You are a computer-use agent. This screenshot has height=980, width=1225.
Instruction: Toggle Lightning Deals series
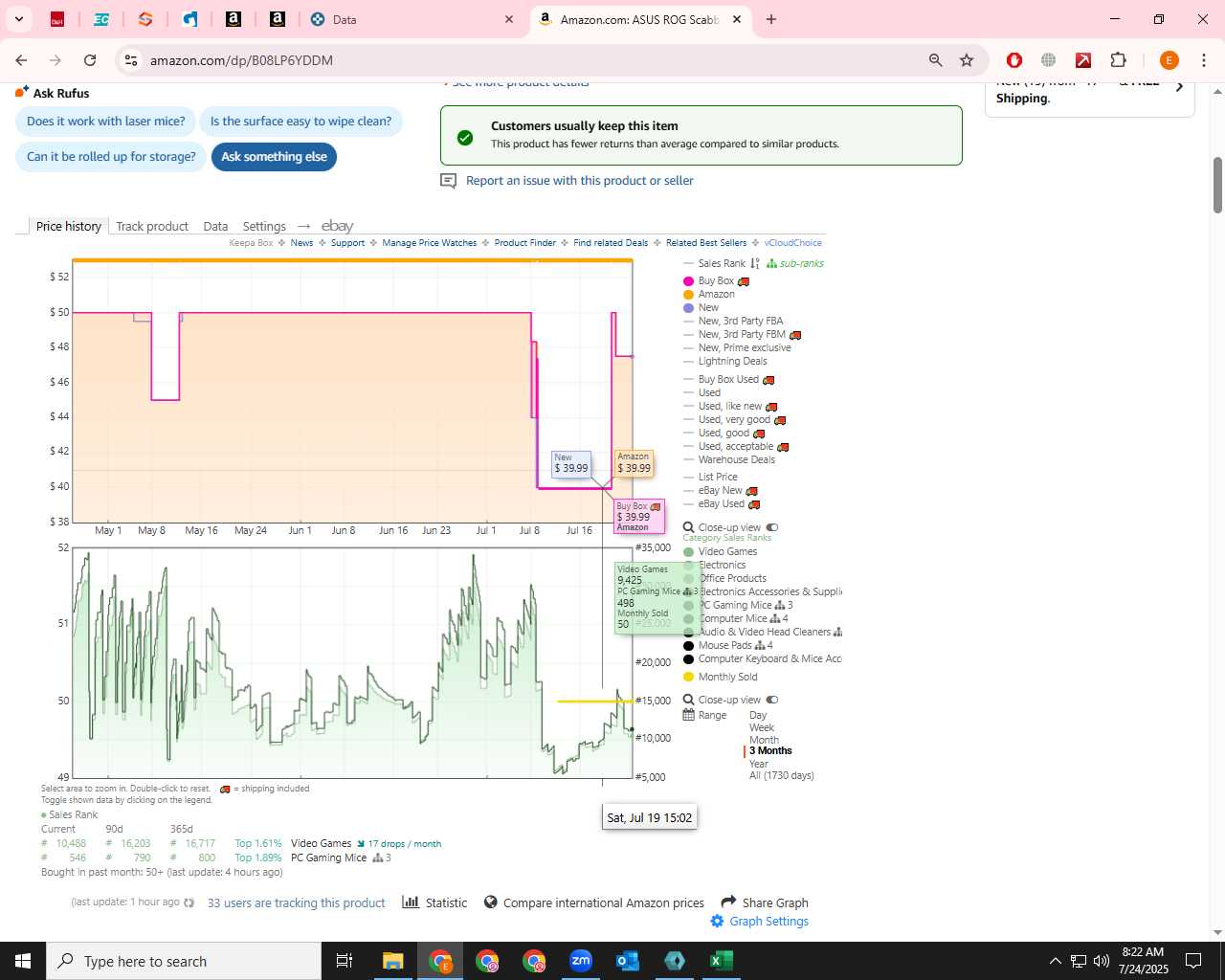[732, 362]
